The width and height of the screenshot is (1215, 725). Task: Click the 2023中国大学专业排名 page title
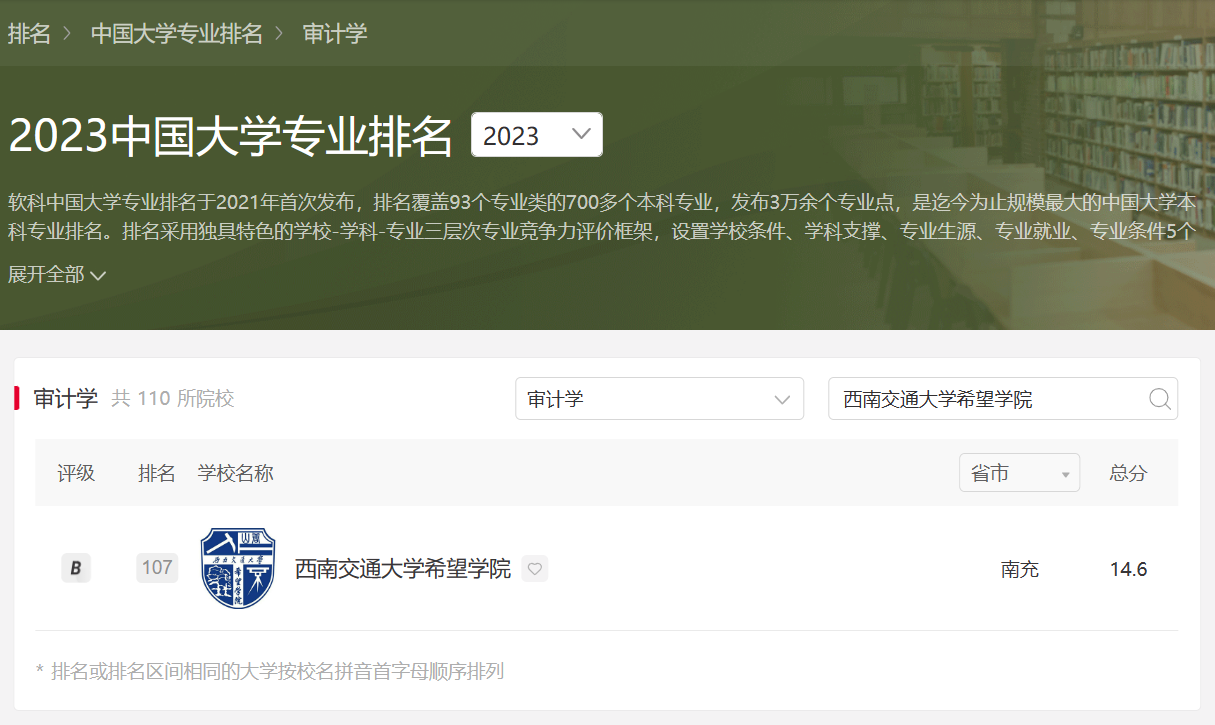[x=231, y=136]
